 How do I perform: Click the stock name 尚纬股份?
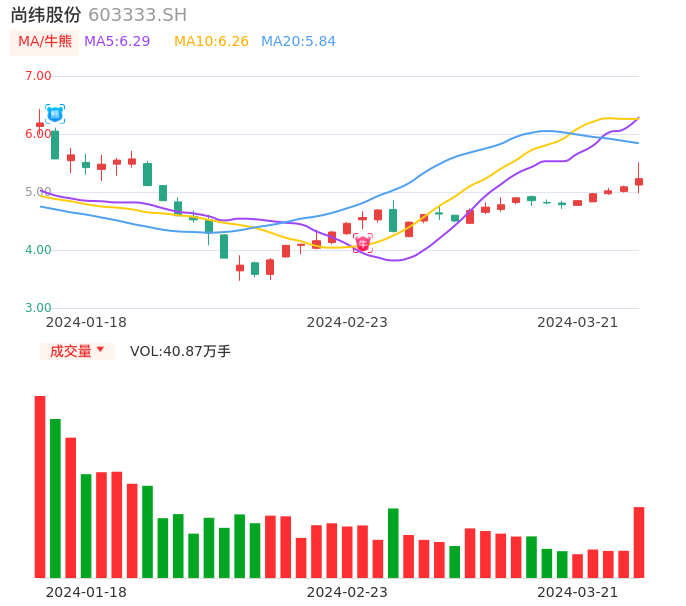[46, 15]
